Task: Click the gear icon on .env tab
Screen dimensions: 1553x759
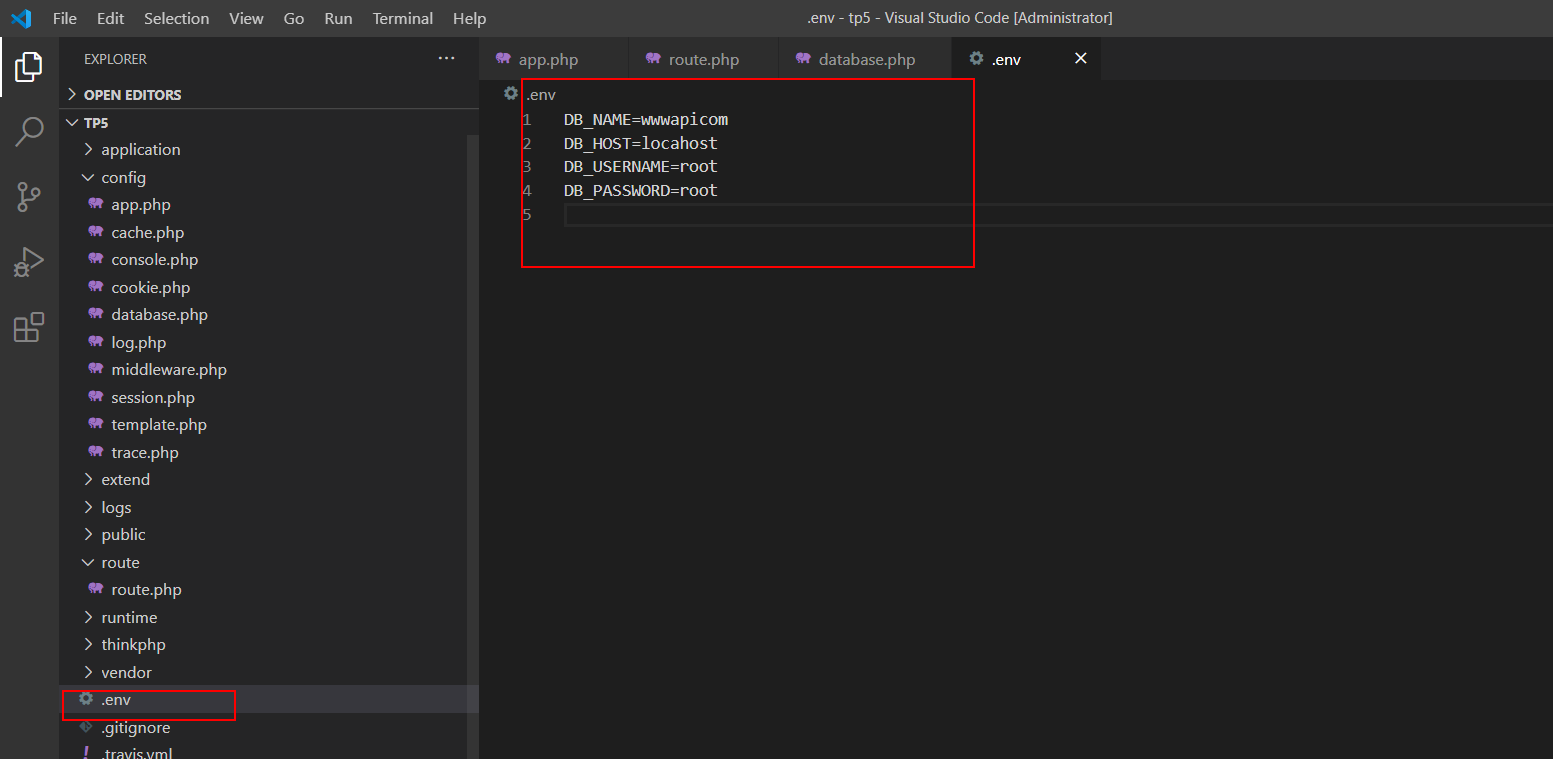Action: 976,59
